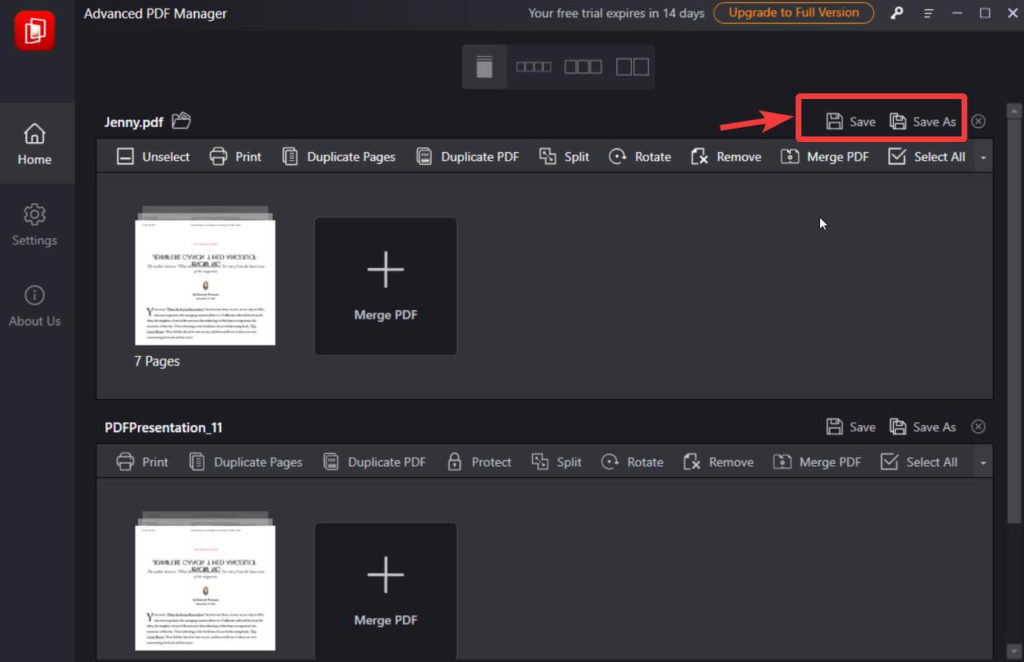This screenshot has width=1024, height=662.
Task: Click Save As for Jenny.pdf
Action: coord(923,121)
